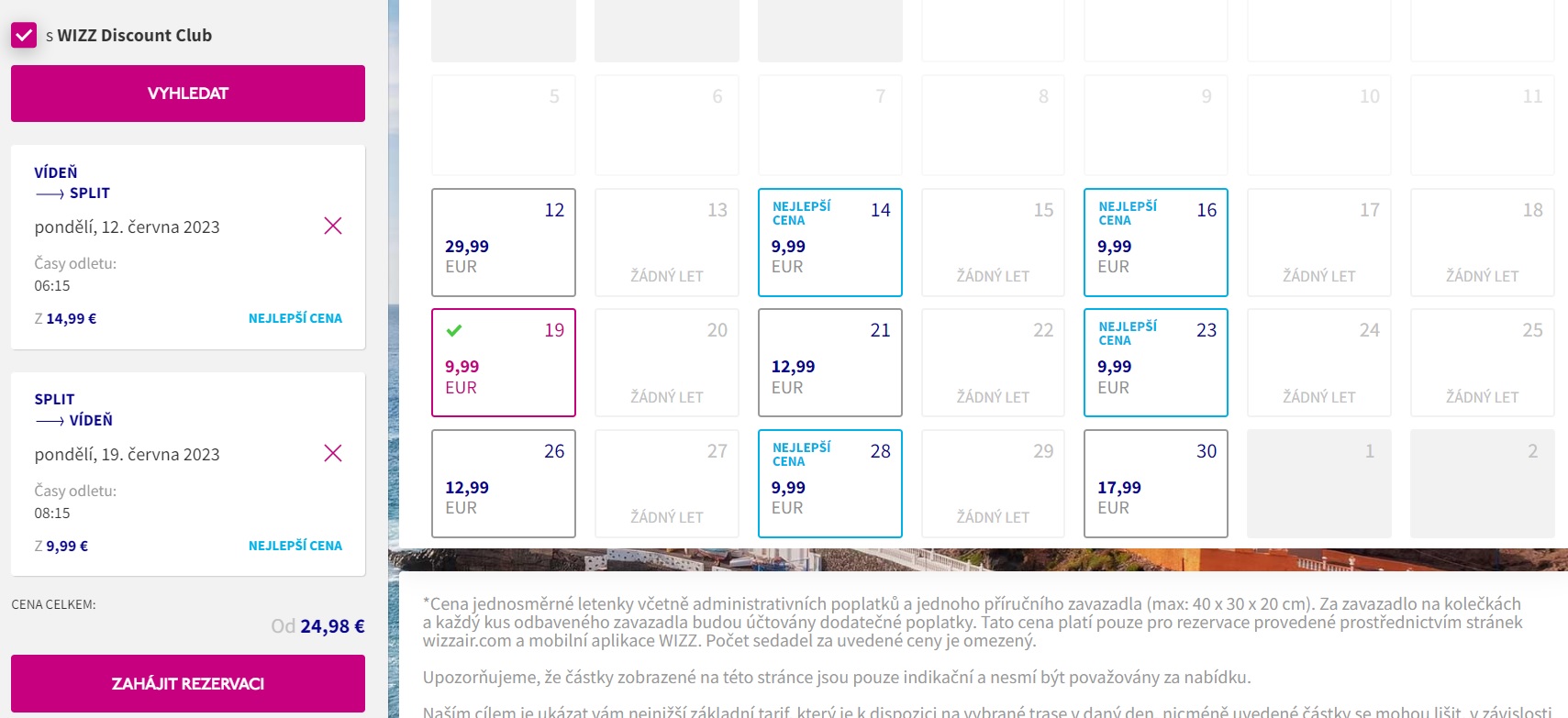This screenshot has height=718, width=1568.
Task: Click the Split to Vídeň route arrow
Action: [50, 421]
